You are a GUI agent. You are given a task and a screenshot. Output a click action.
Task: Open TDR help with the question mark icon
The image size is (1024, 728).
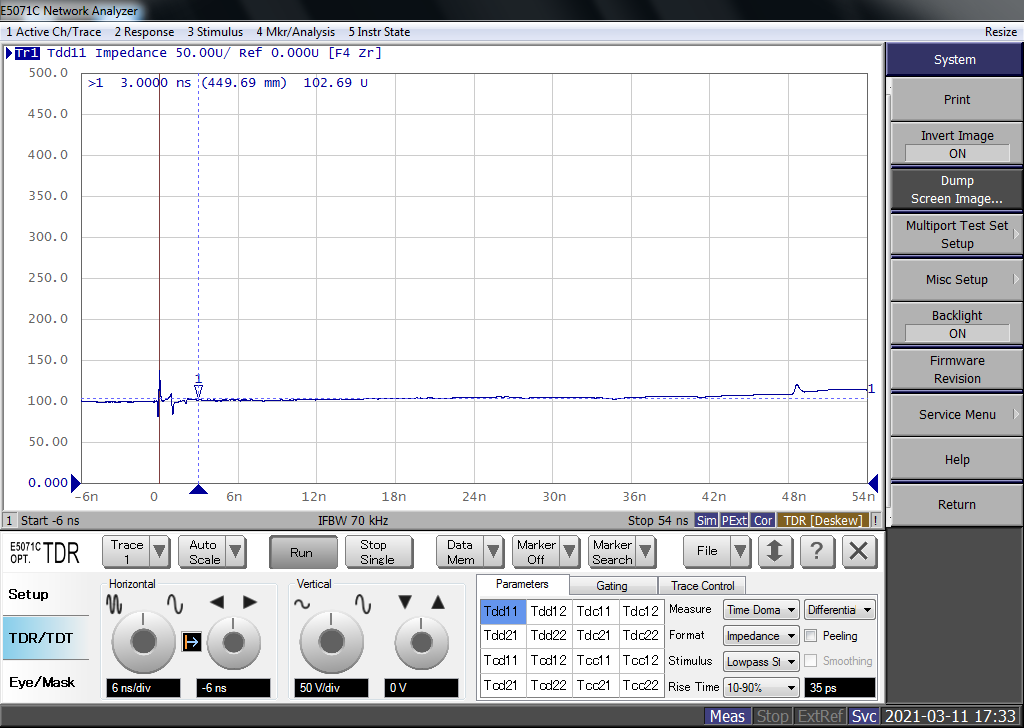point(817,551)
